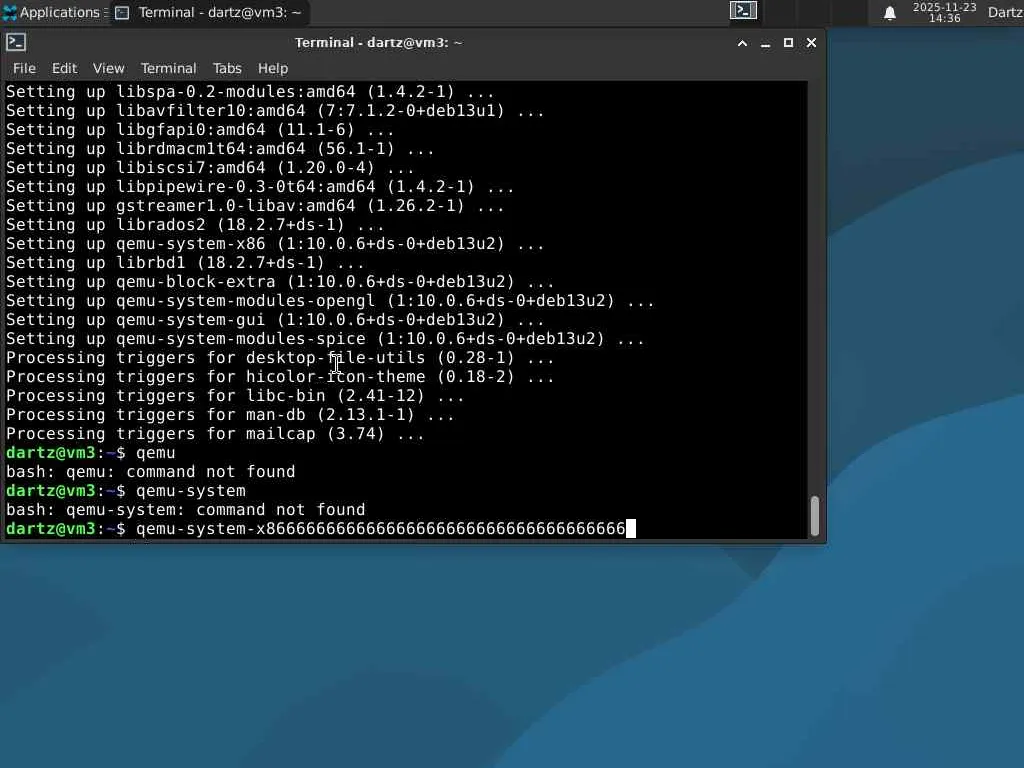Click 'bash: qemu: command not found' line
The width and height of the screenshot is (1024, 768).
click(x=151, y=472)
